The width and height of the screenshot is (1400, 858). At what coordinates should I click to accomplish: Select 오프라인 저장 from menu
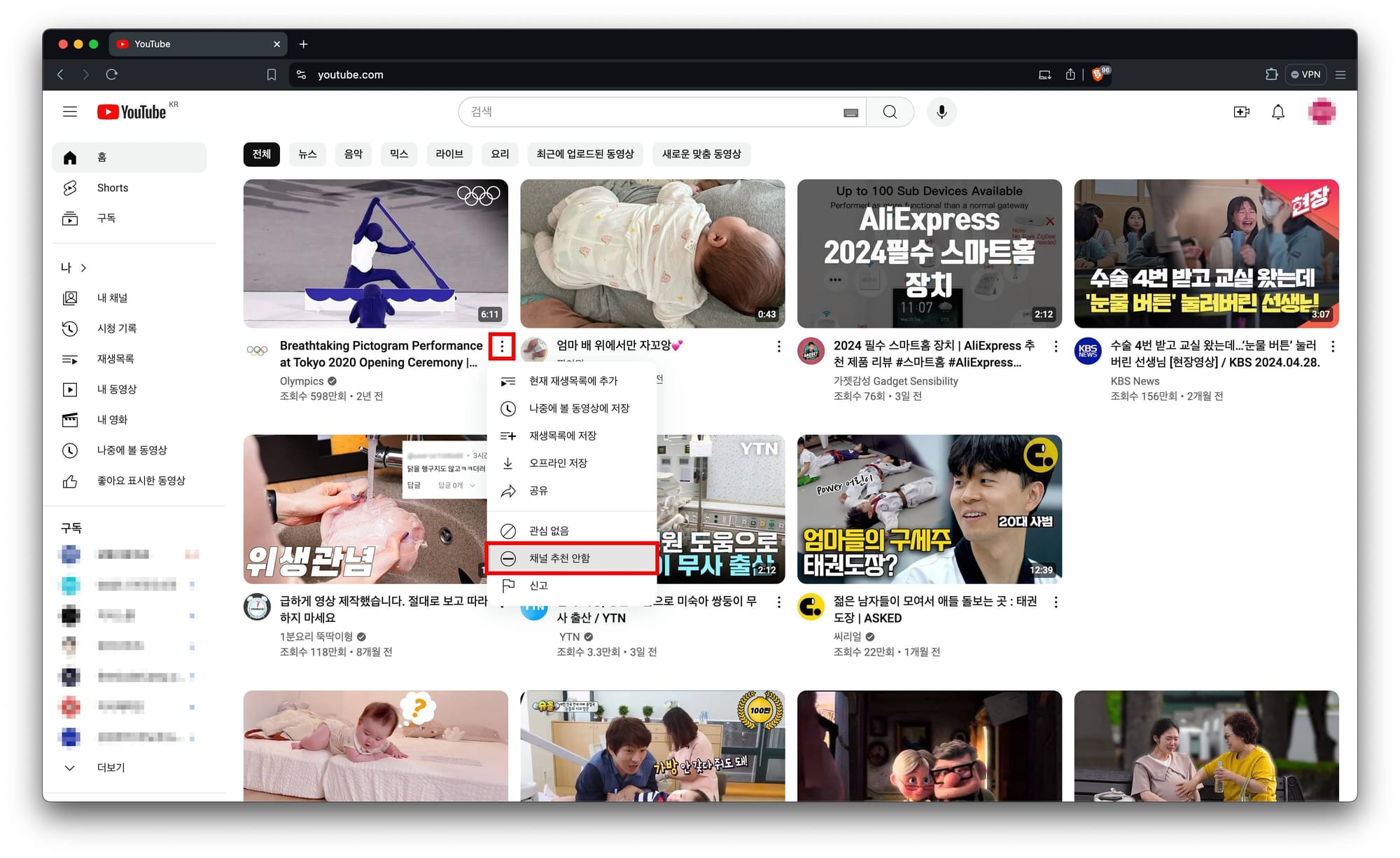pyautogui.click(x=572, y=463)
